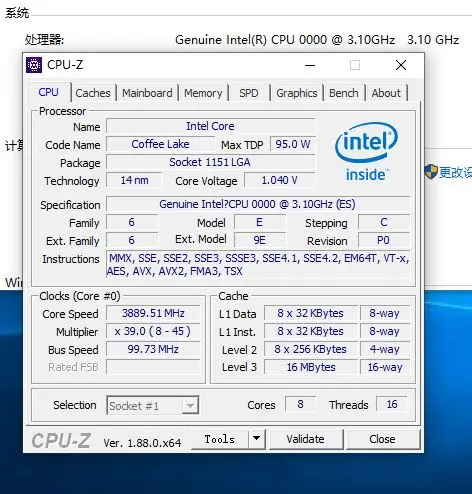Close CPU-Z with the X button
This screenshot has height=494, width=472.
[401, 65]
